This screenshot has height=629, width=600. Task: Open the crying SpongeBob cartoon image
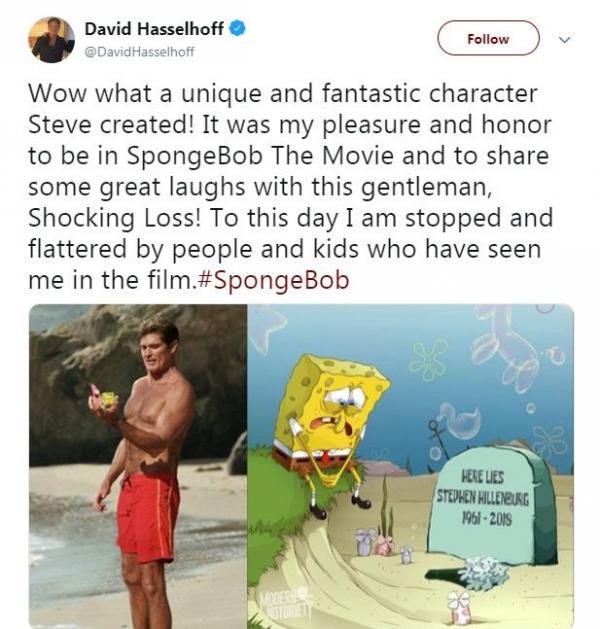coord(410,466)
